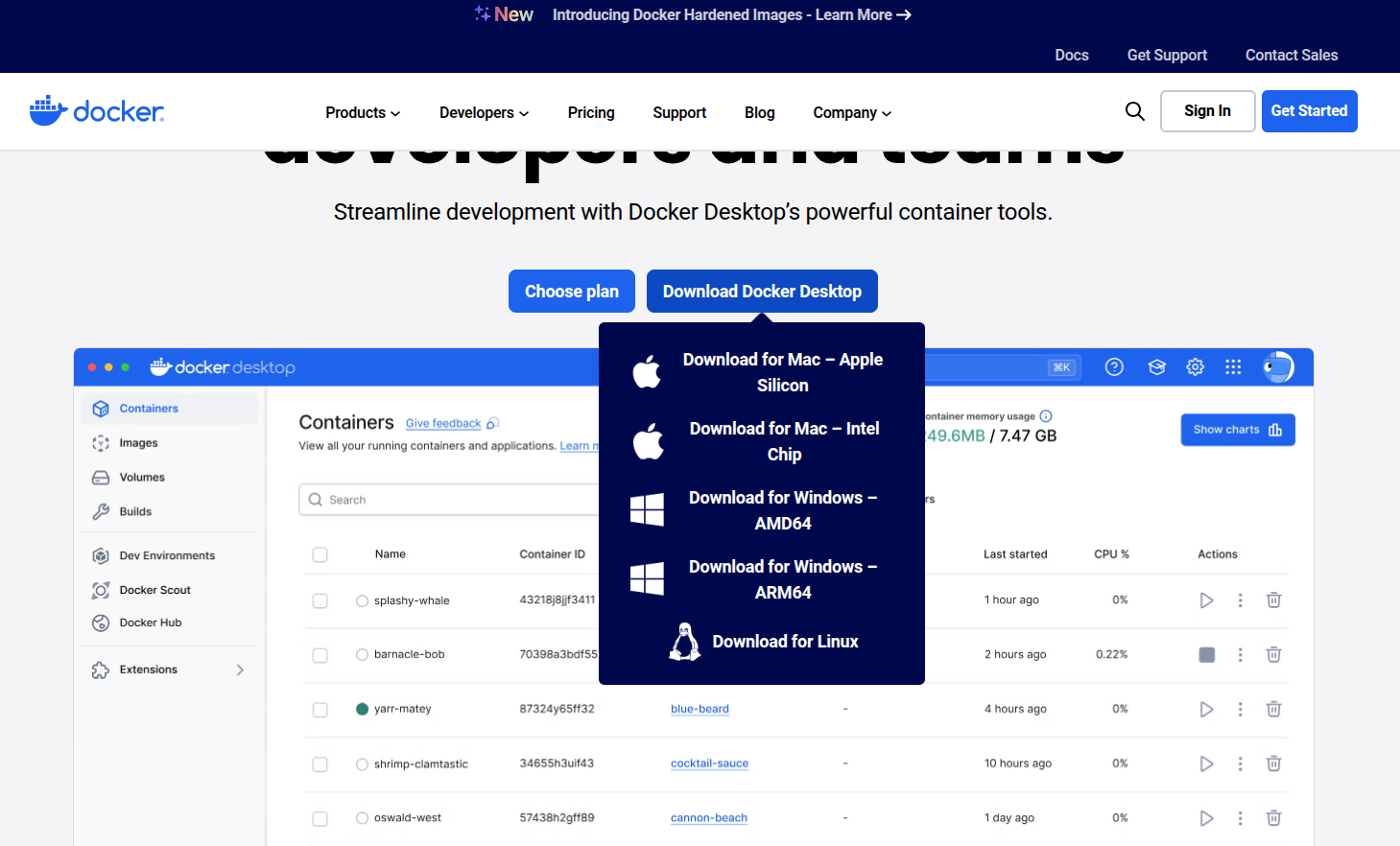The width and height of the screenshot is (1400, 846).
Task: Click the Builds wrench icon
Action: pos(101,512)
